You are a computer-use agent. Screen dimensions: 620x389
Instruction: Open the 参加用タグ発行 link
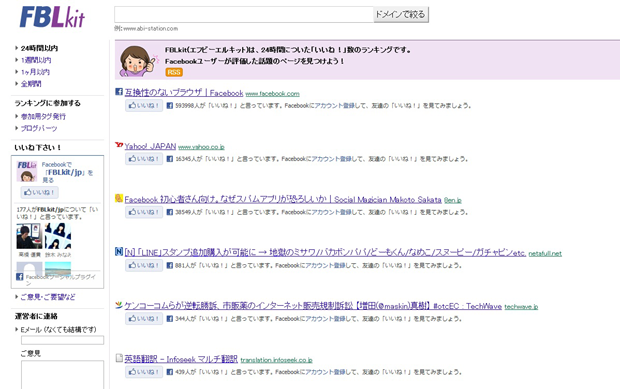[x=43, y=117]
